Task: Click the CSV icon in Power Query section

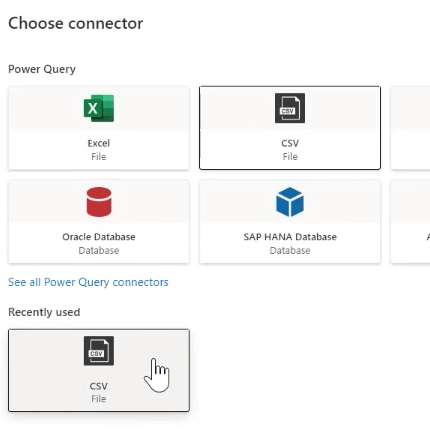Action: (290, 108)
